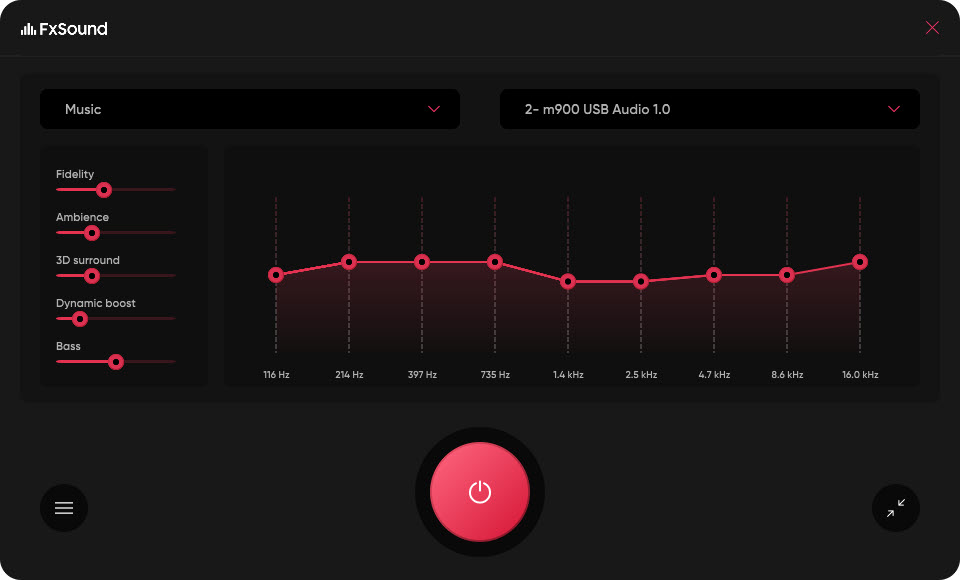Click the 1.4 kHz frequency label

tap(568, 374)
